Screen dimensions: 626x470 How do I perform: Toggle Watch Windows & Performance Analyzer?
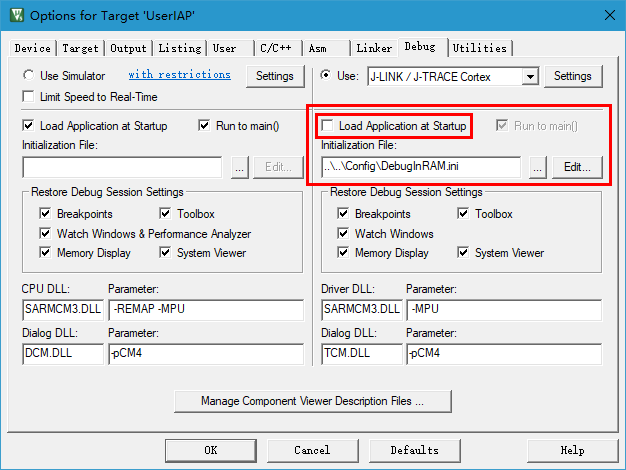pyautogui.click(x=45, y=233)
